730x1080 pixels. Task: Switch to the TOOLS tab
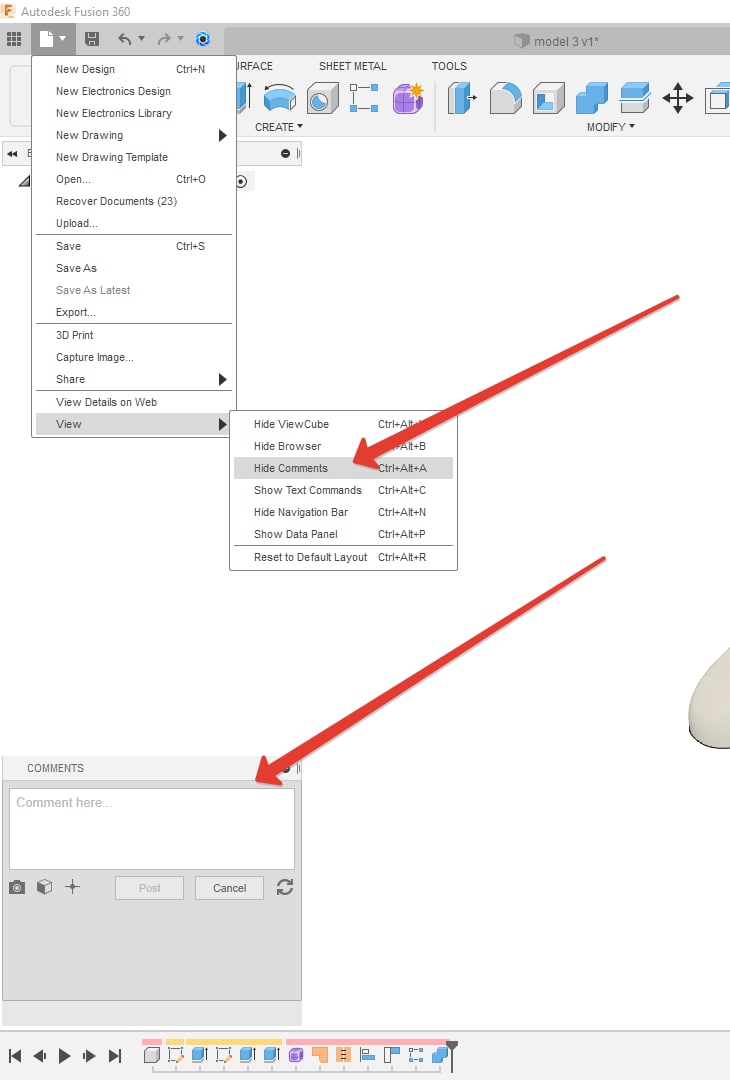click(449, 66)
